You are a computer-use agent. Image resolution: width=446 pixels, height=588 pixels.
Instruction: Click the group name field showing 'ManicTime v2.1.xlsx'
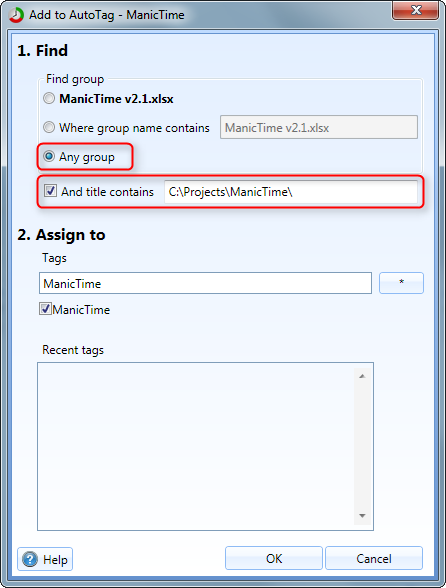point(319,128)
